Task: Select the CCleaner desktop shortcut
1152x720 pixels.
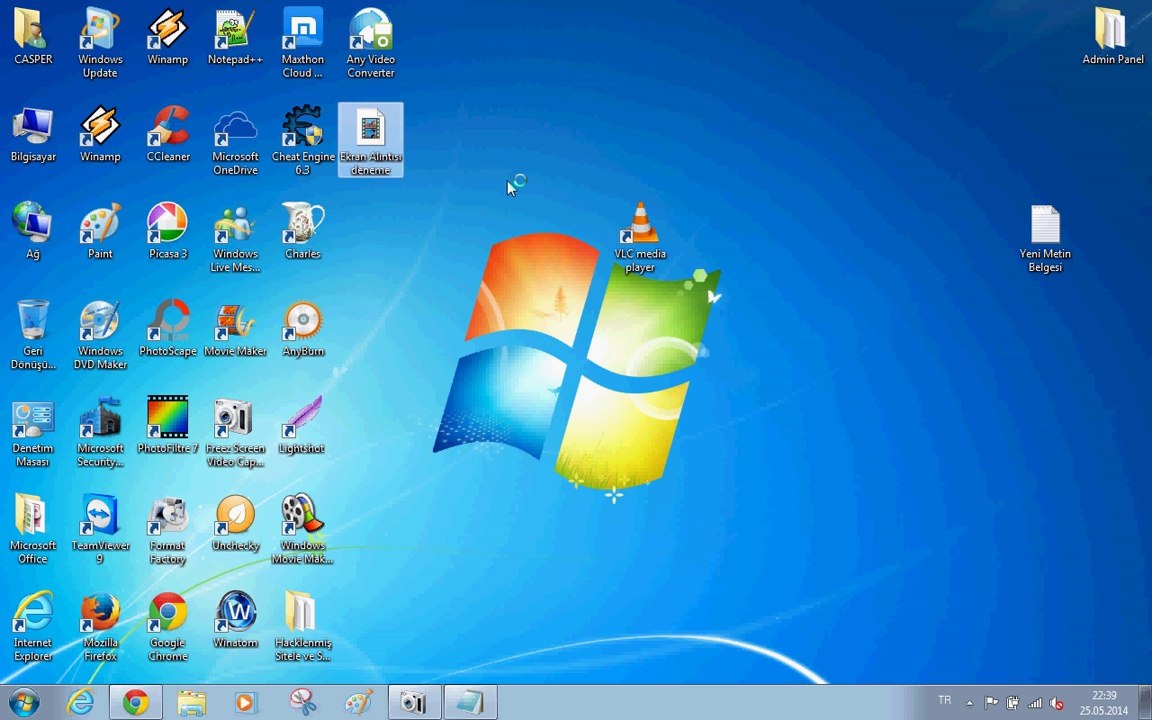Action: [x=168, y=134]
